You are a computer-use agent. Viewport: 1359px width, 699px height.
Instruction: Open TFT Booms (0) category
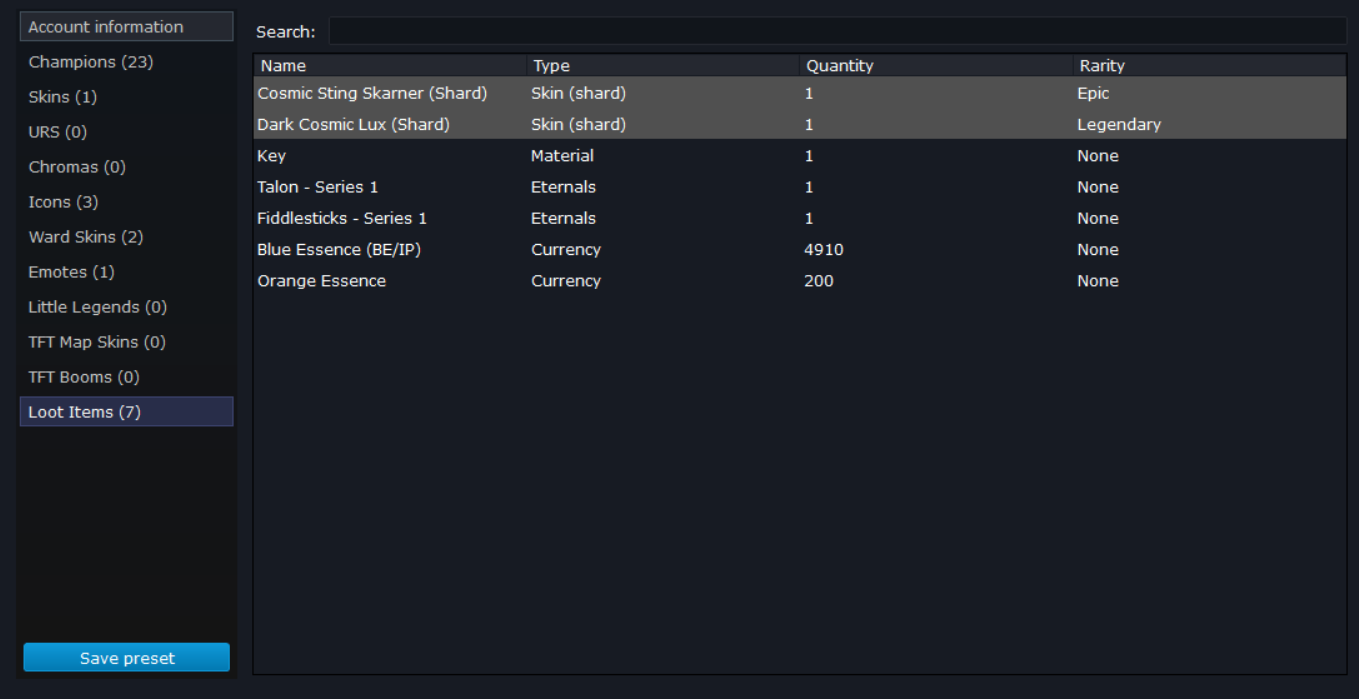tap(126, 377)
